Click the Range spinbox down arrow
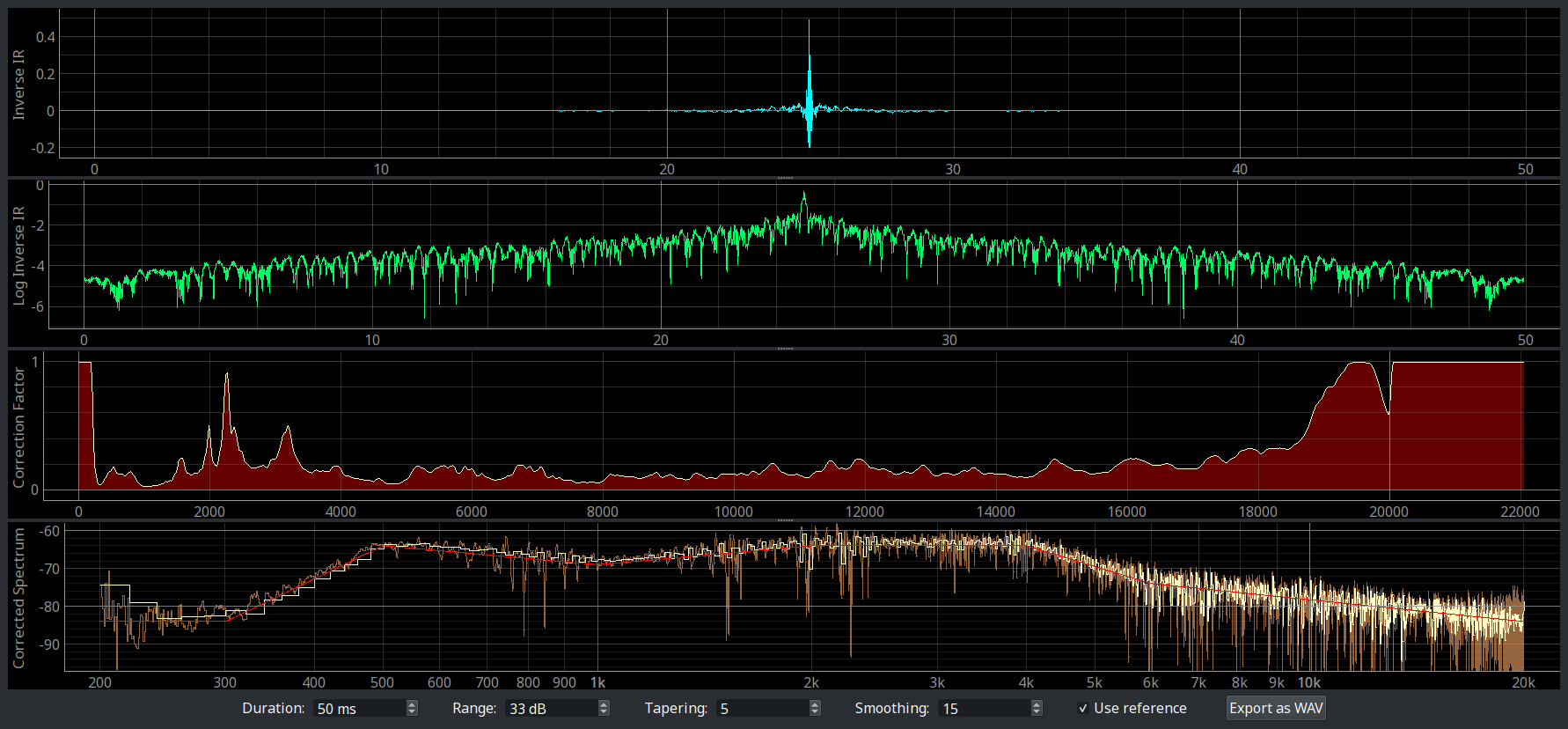Screen dimensions: 1568x729 click(604, 712)
